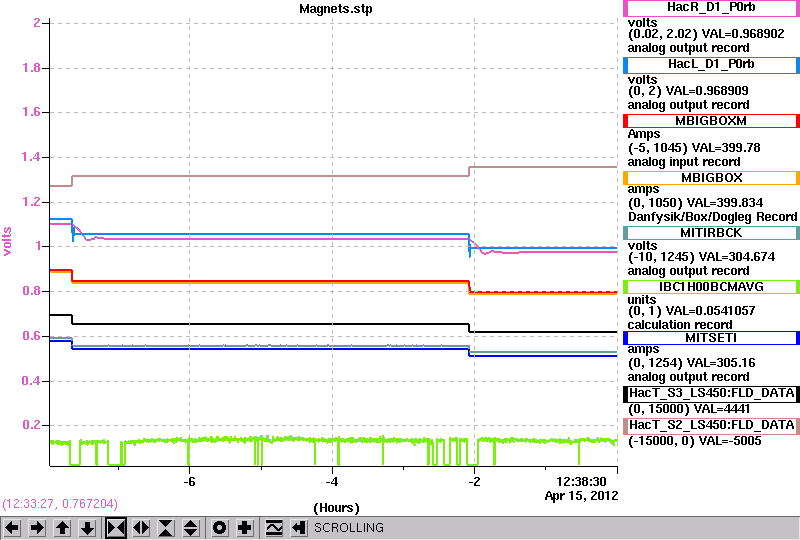Select the green IBC1H00BCMAVG legend box
This screenshot has height=540, width=800.
[711, 287]
